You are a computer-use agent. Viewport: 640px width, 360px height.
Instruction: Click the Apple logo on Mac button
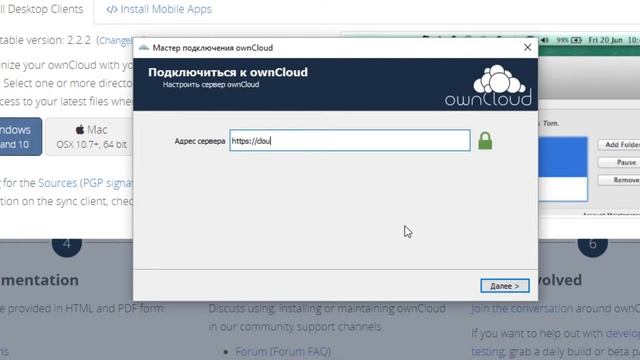tap(80, 130)
